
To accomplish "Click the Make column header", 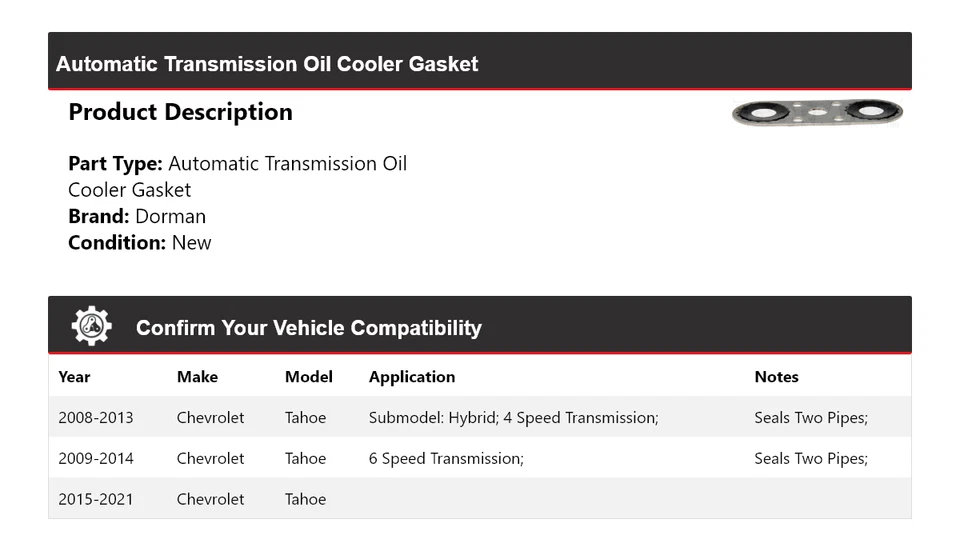I will point(197,377).
